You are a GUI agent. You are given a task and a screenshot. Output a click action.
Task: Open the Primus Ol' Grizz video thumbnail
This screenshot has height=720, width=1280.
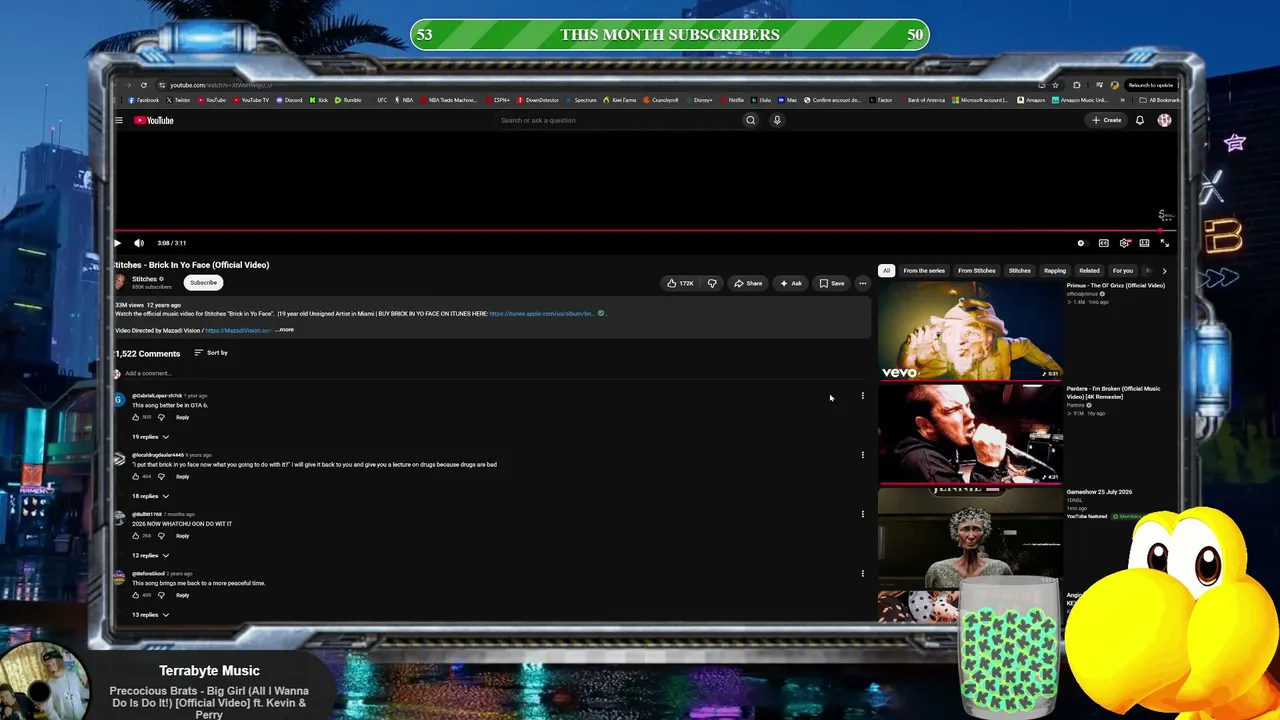[970, 331]
